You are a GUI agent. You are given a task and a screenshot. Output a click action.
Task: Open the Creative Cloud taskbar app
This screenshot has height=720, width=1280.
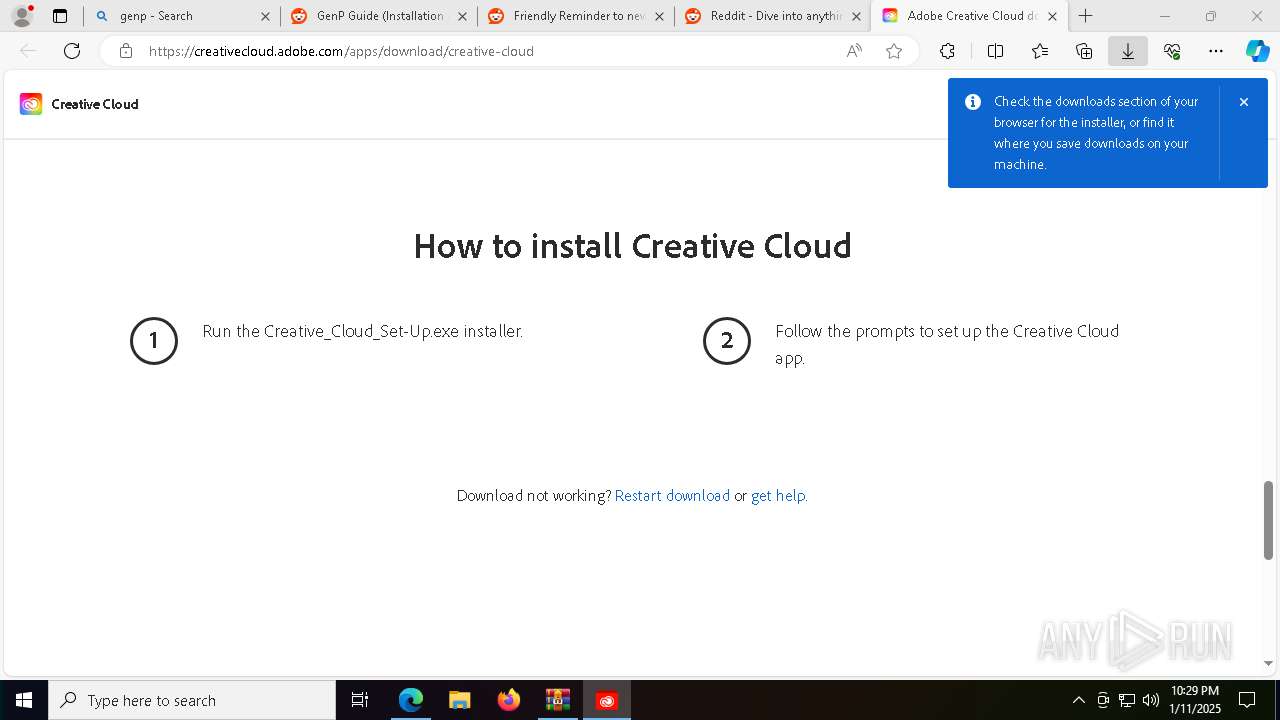coord(607,700)
